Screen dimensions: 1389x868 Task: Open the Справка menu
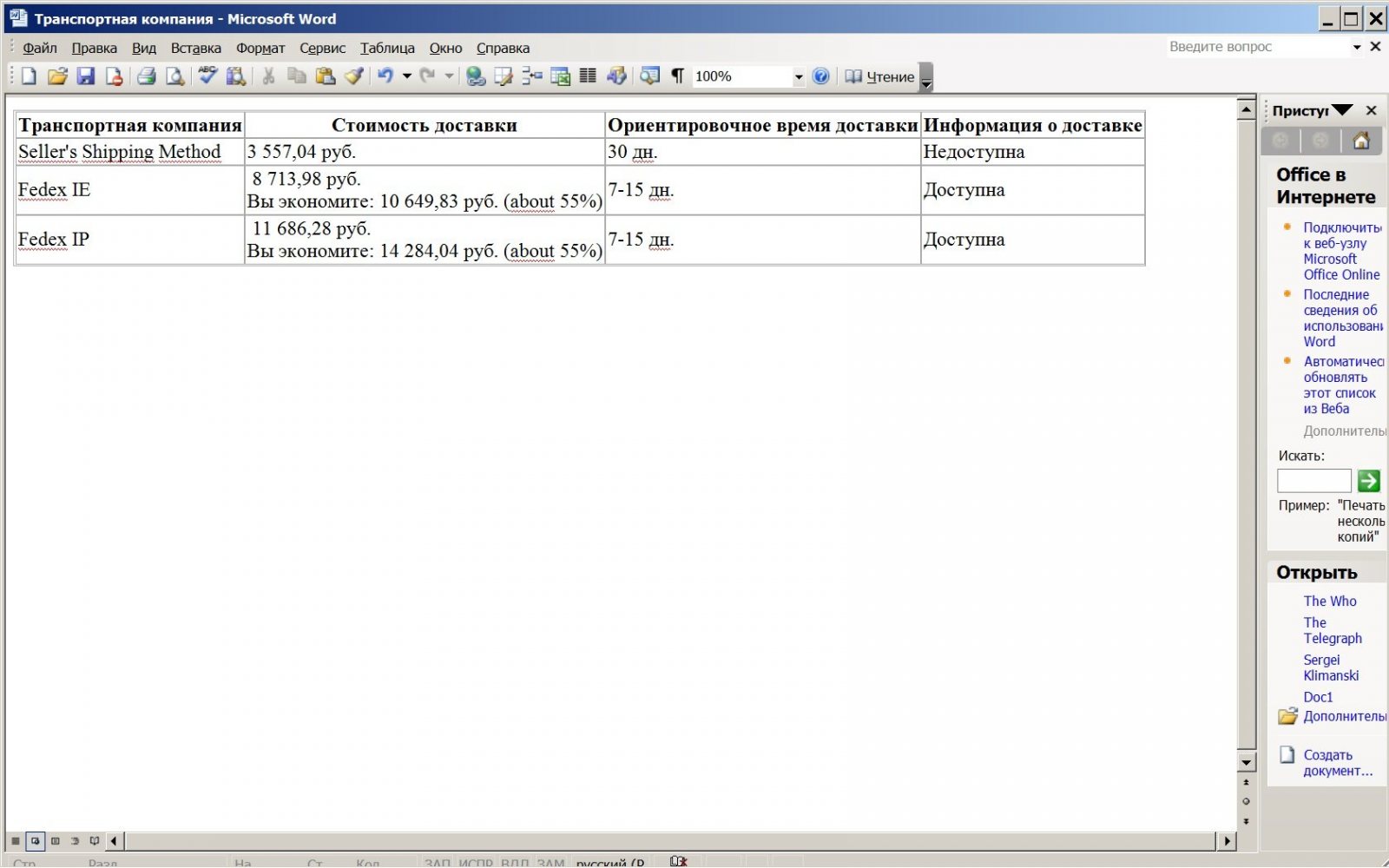pos(503,48)
